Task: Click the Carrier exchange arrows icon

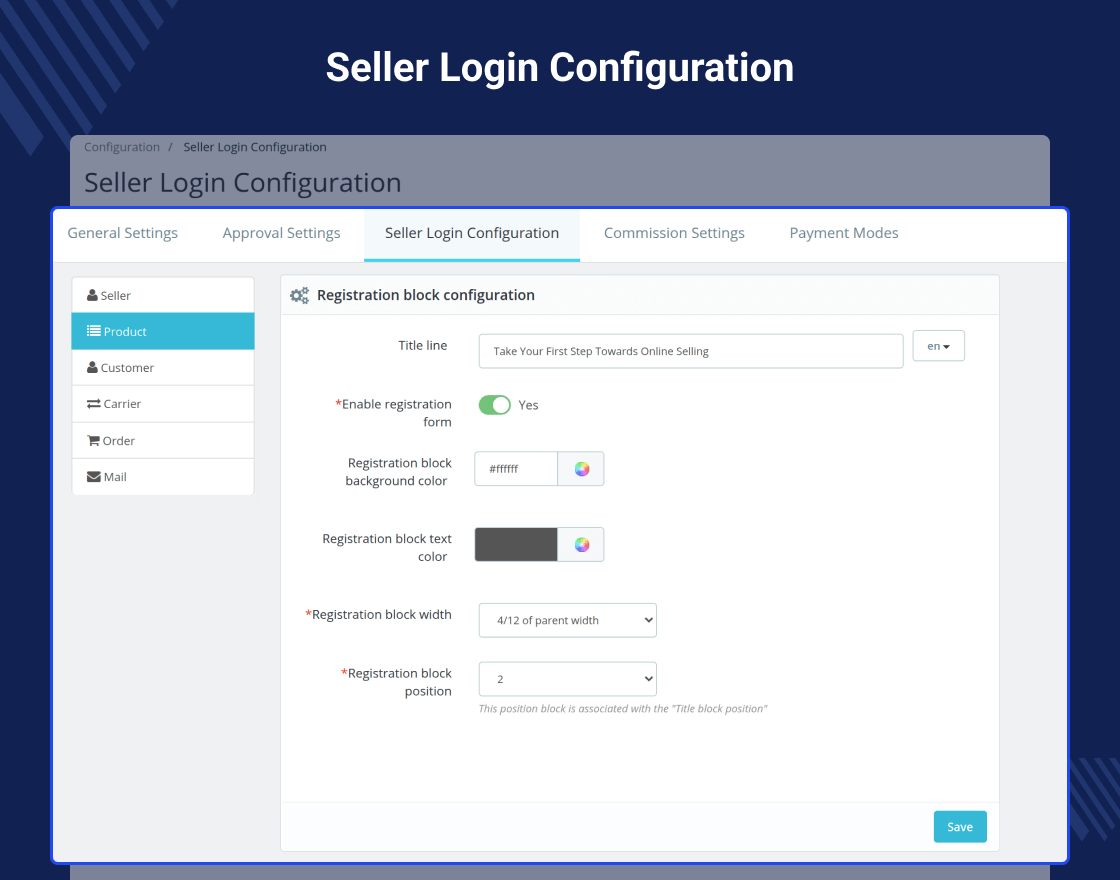Action: point(94,404)
